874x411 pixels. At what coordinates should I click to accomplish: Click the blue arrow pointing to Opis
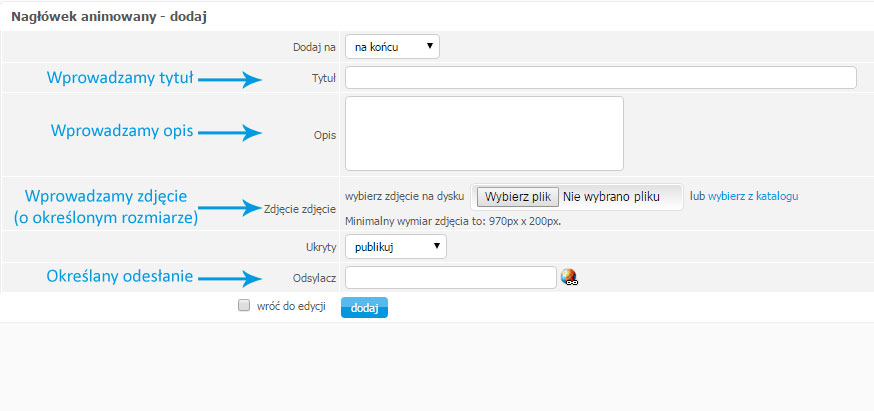pyautogui.click(x=230, y=133)
